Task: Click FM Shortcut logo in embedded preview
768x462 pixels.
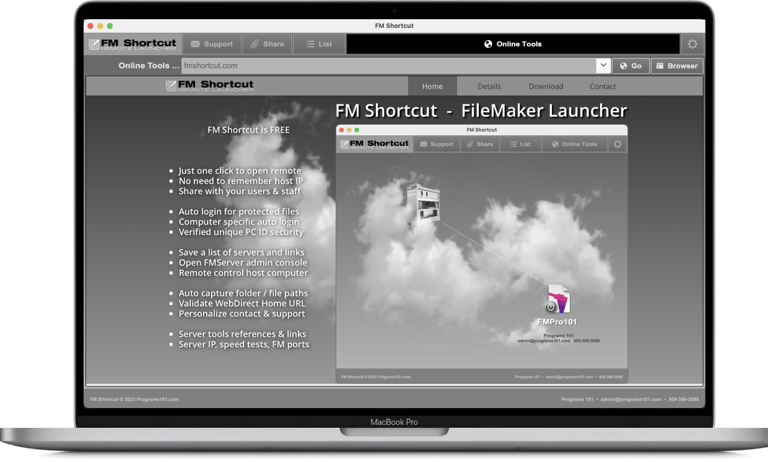Action: (375, 144)
